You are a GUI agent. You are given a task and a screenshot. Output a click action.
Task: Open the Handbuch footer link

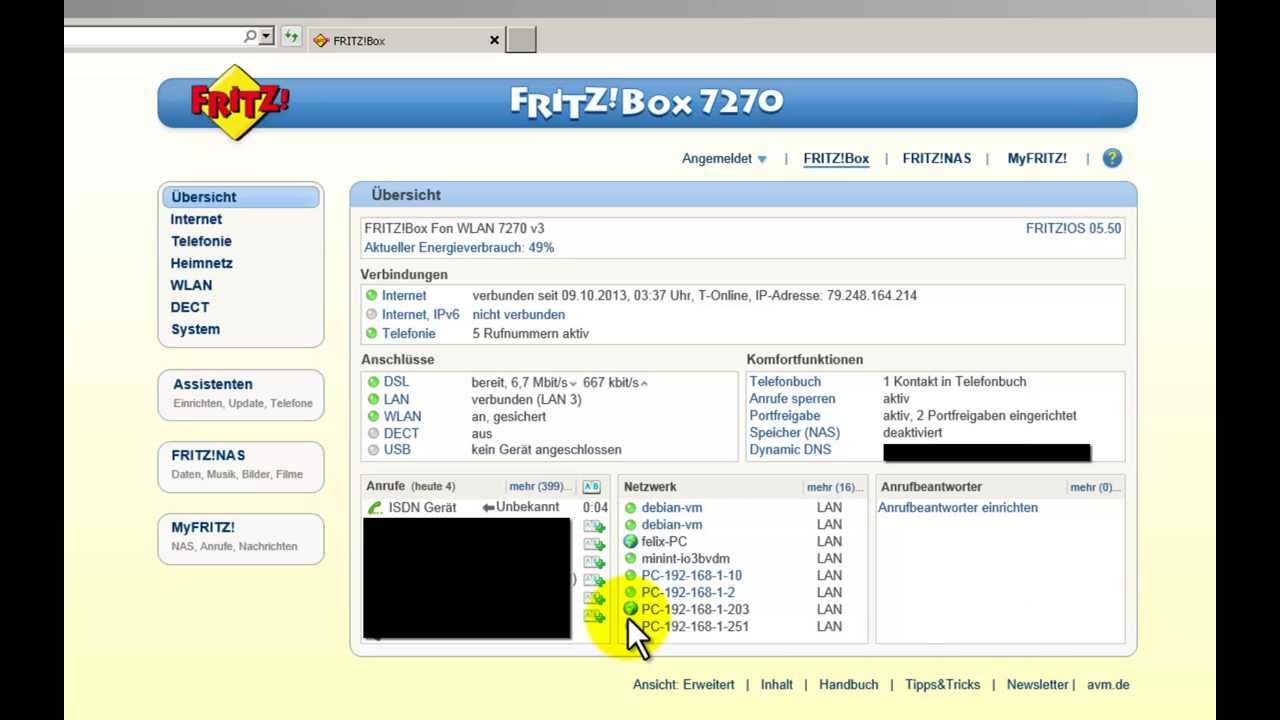point(849,685)
